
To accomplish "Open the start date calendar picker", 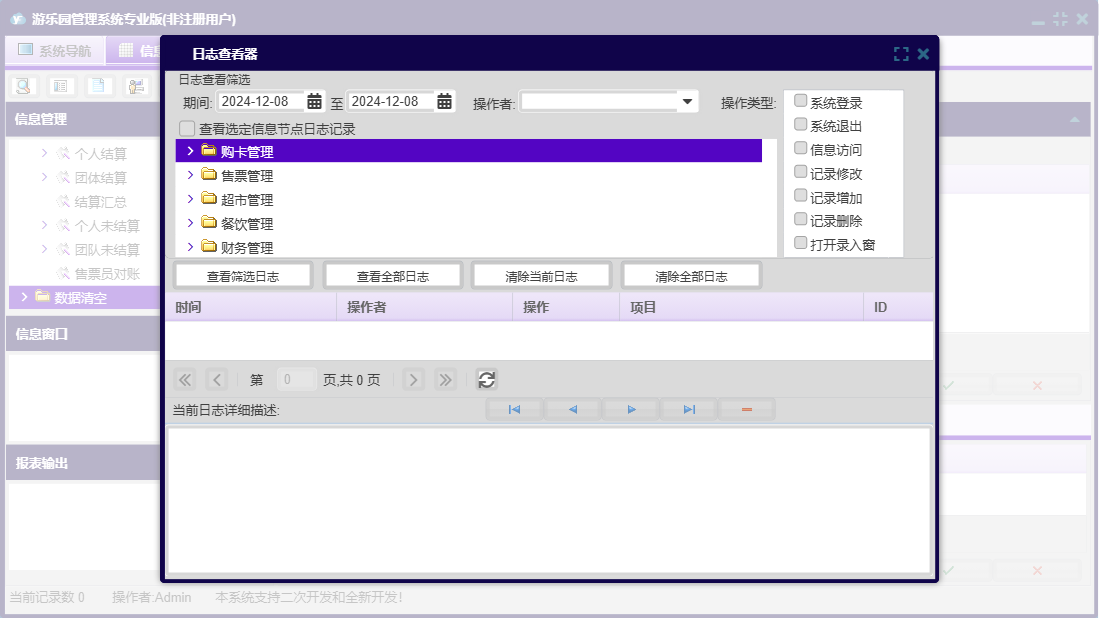I will [314, 101].
